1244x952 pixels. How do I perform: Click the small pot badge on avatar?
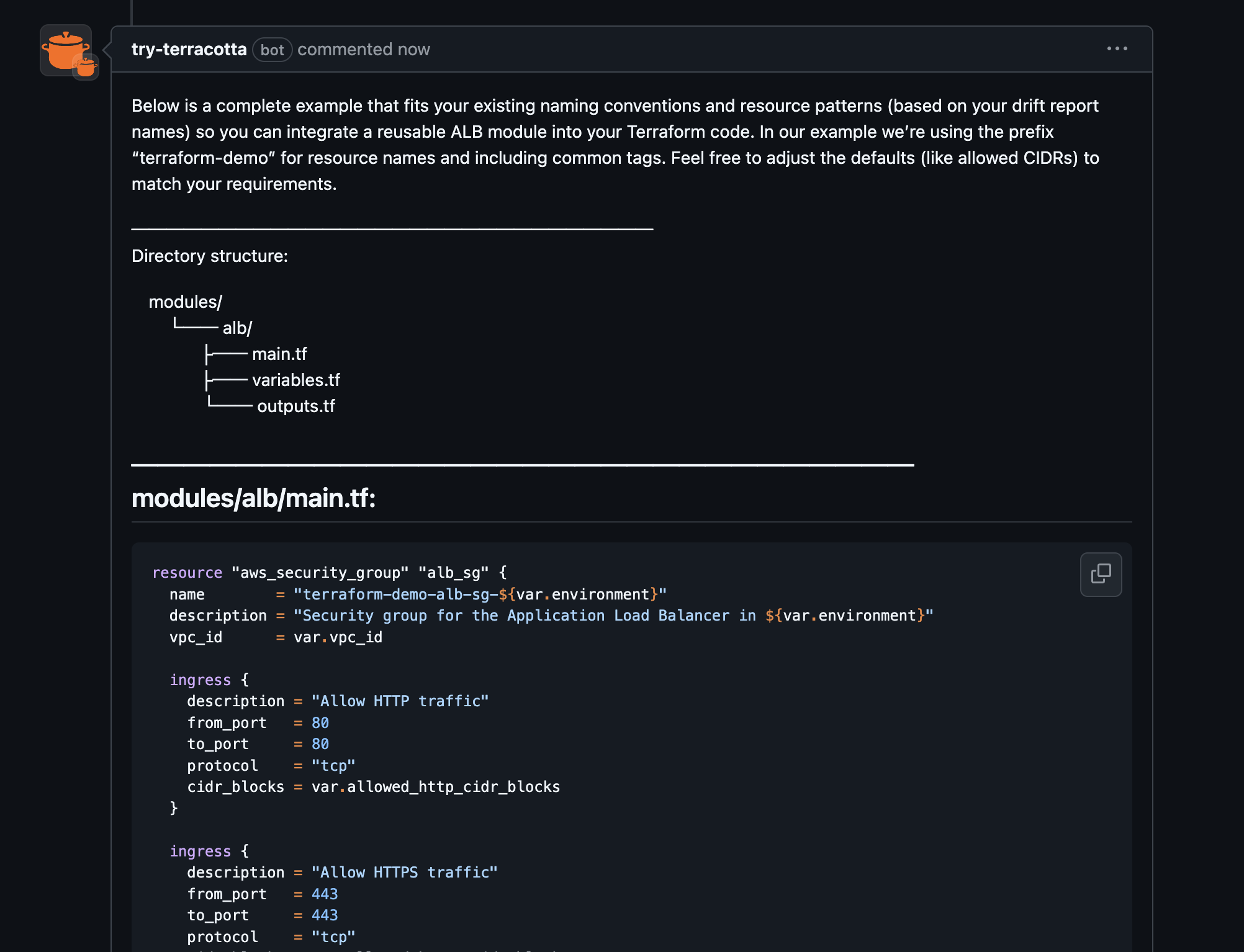click(86, 67)
